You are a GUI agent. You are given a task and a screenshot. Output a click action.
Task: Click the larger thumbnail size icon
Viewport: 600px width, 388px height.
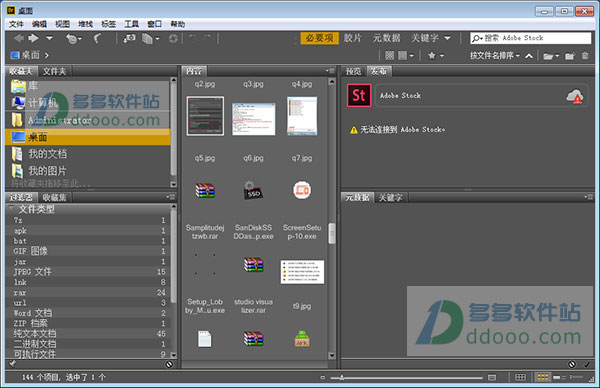point(492,377)
